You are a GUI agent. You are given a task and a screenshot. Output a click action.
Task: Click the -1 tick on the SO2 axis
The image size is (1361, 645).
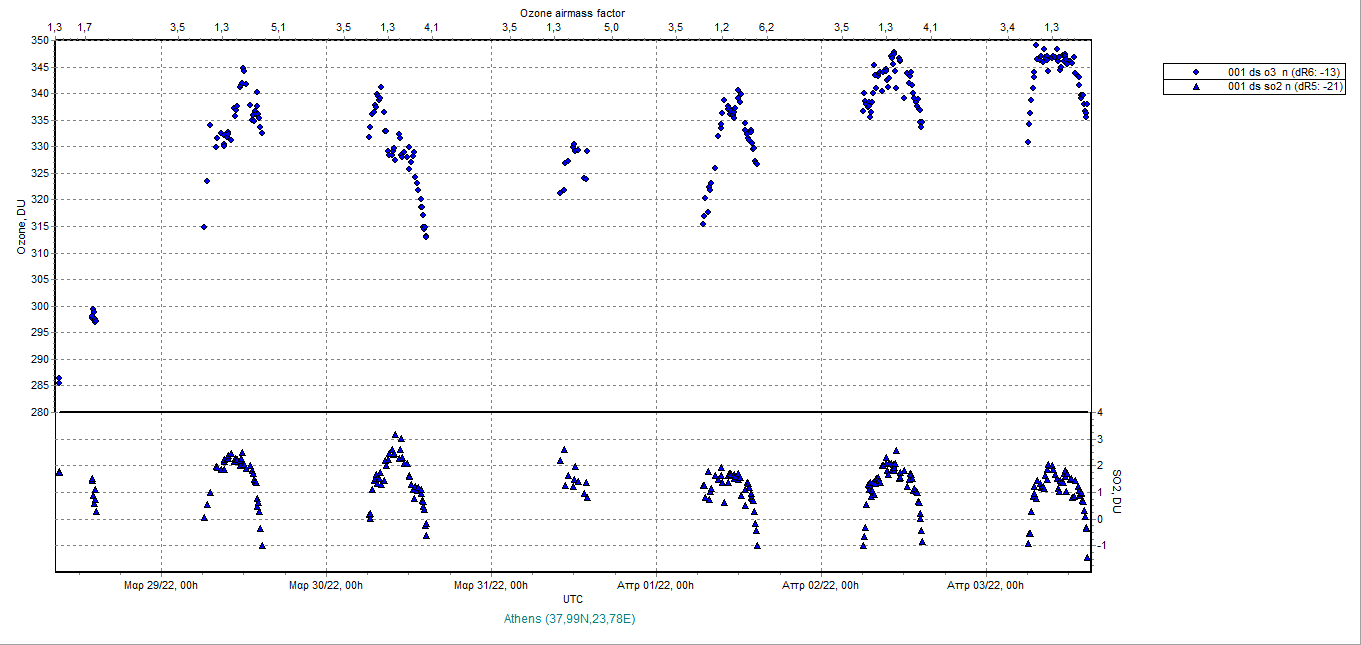click(x=1100, y=545)
